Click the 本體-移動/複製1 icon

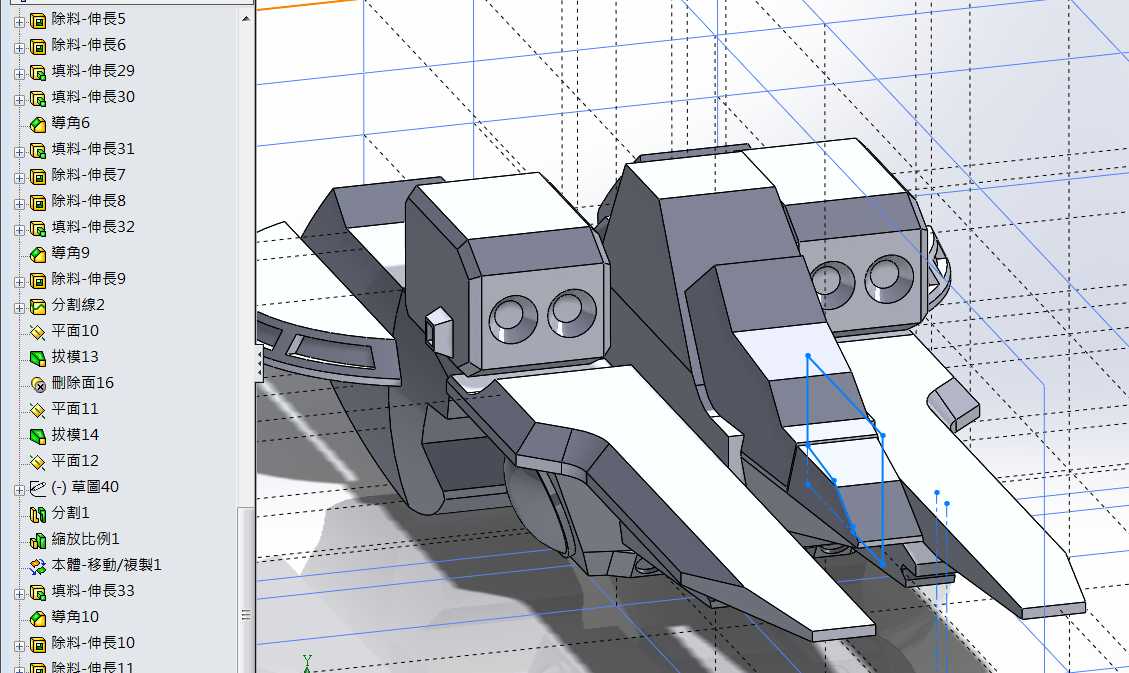tap(37, 566)
